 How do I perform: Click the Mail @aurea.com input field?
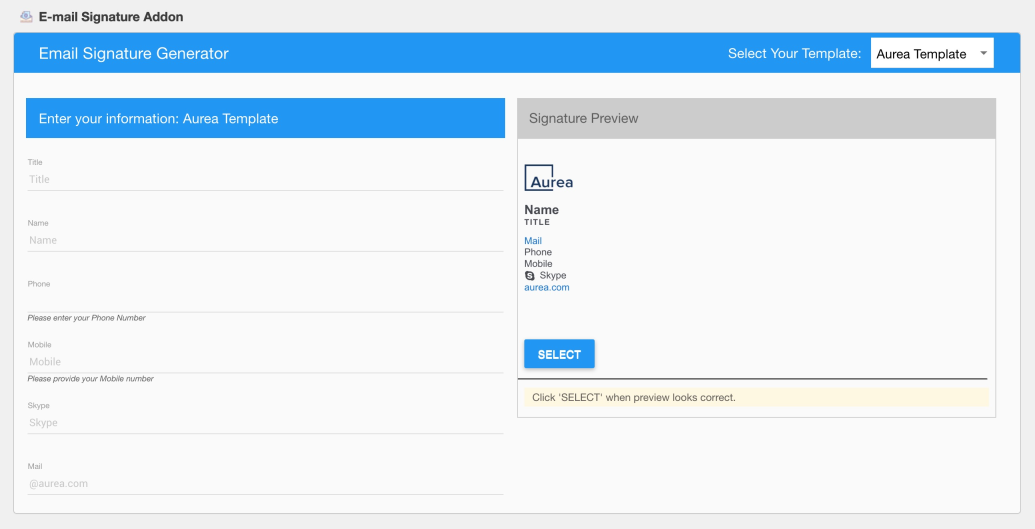[265, 483]
